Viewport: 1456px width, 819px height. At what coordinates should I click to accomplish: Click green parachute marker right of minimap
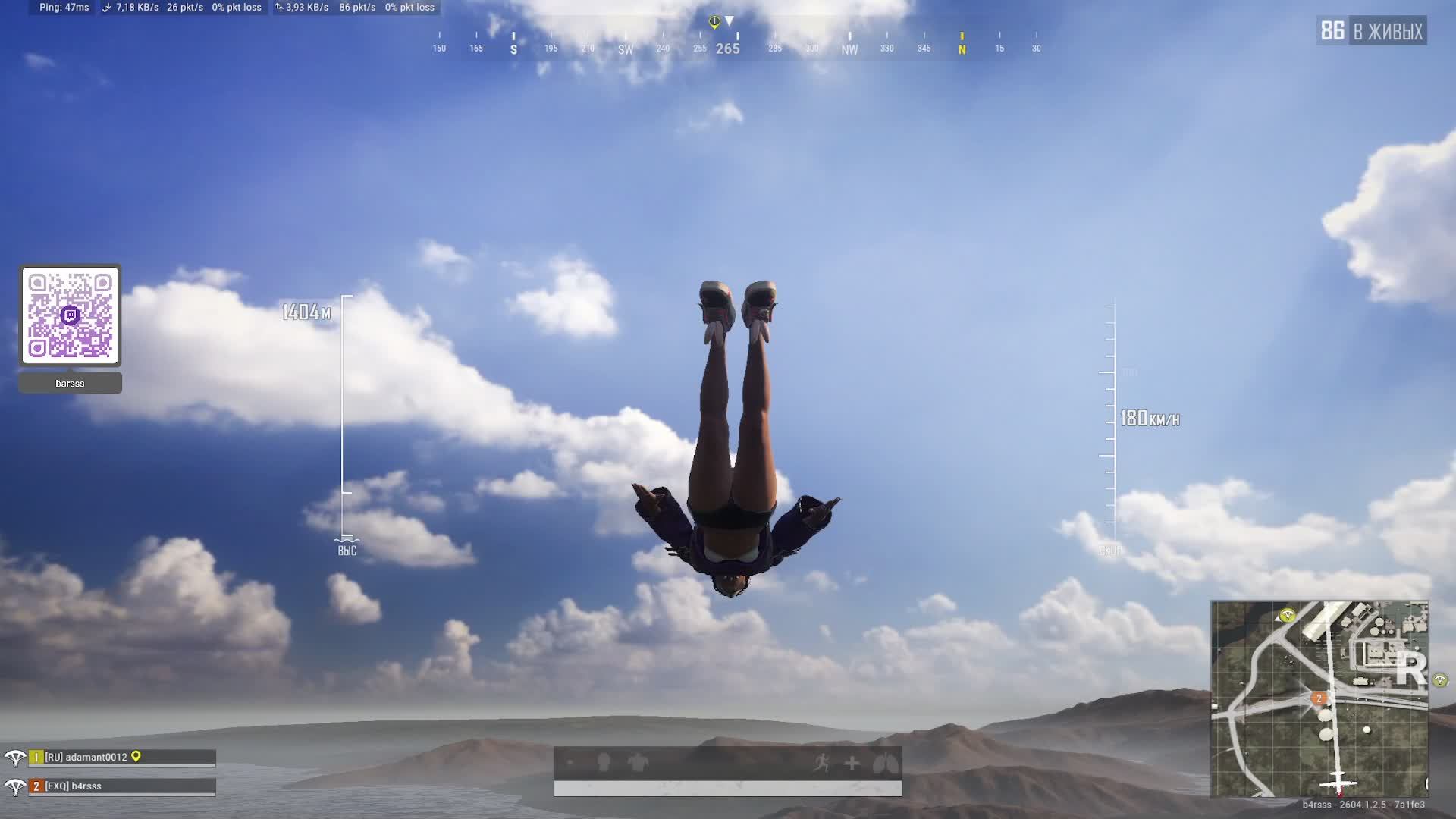[x=1439, y=680]
